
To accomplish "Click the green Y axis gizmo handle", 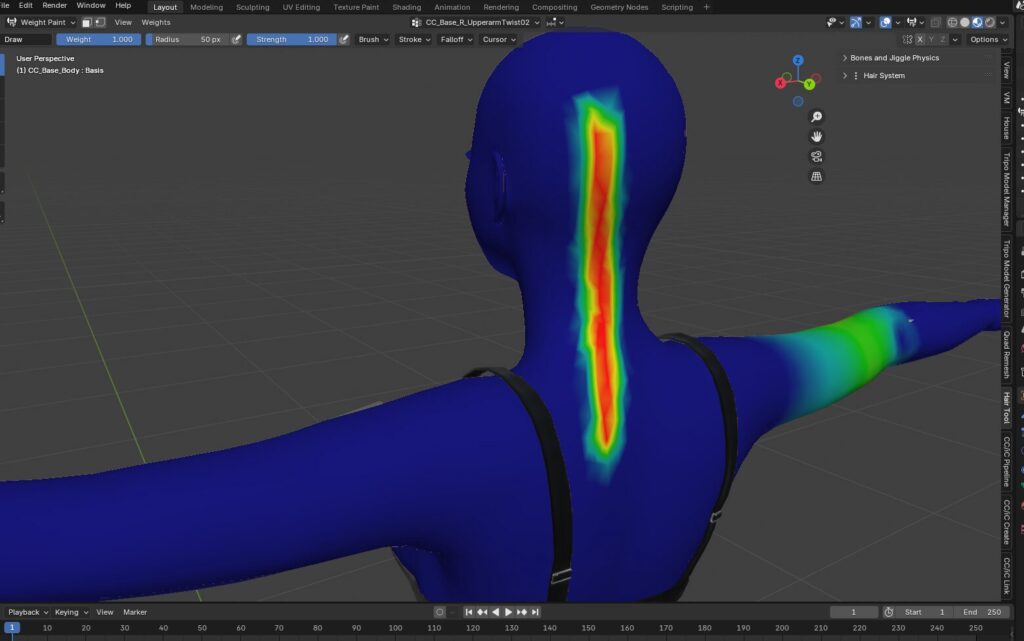I will pyautogui.click(x=810, y=84).
